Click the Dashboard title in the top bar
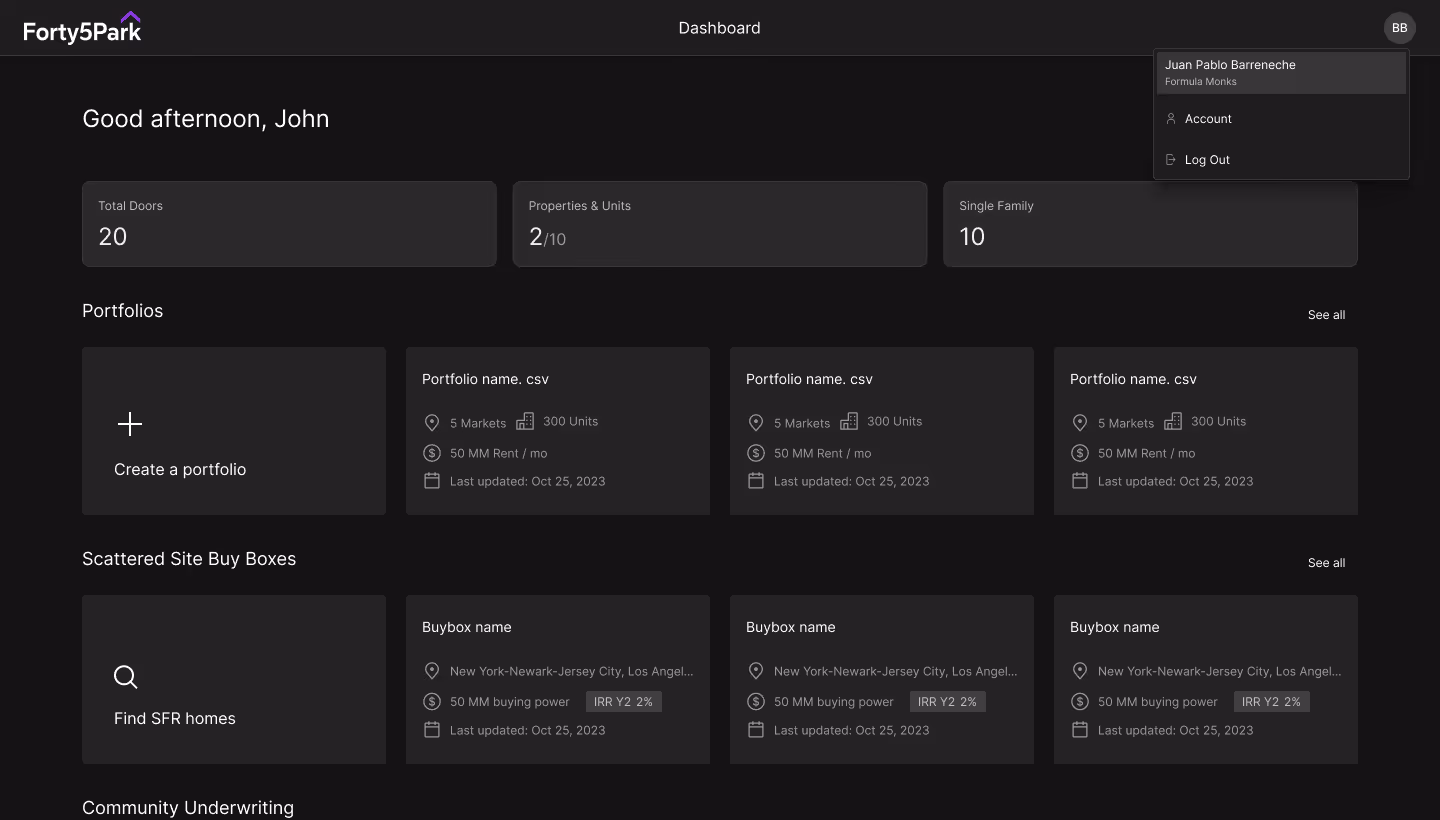Image resolution: width=1440 pixels, height=820 pixels. click(x=720, y=28)
